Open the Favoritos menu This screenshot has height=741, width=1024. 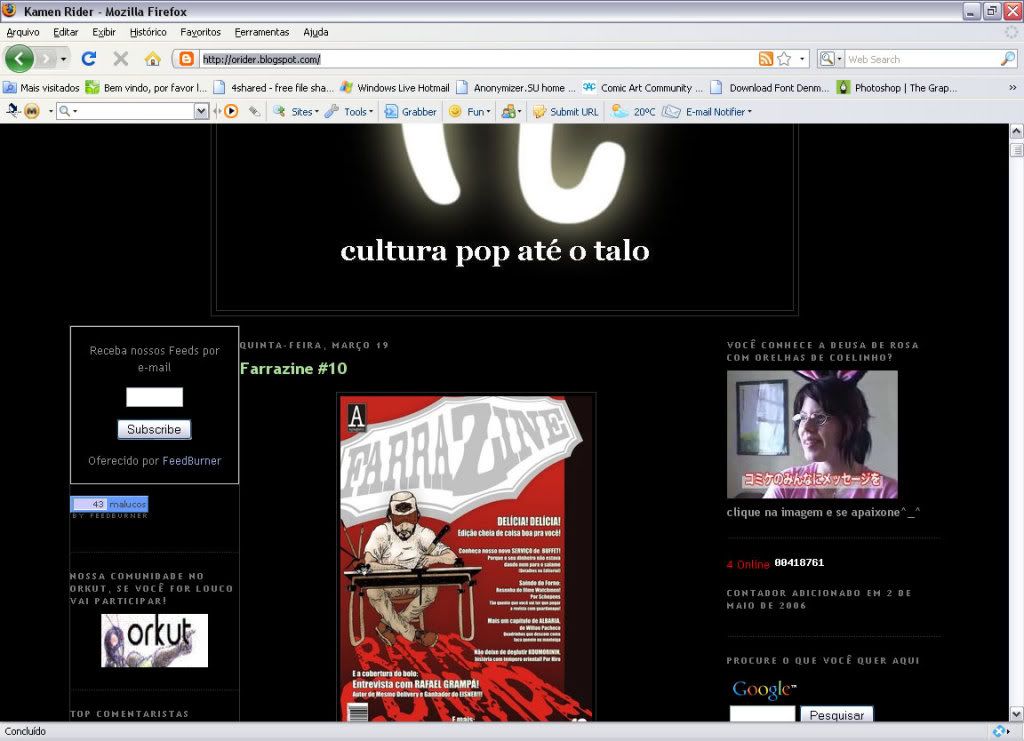point(200,32)
